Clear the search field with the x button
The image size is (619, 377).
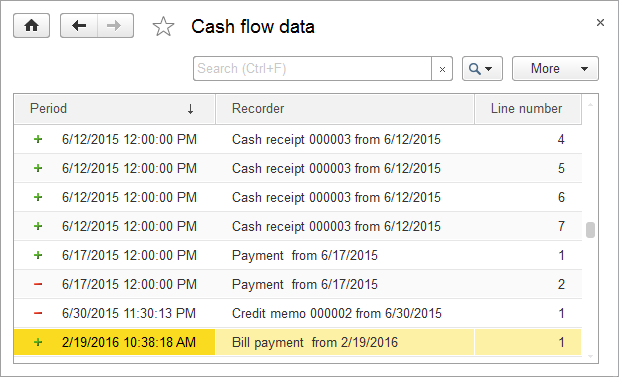point(442,69)
